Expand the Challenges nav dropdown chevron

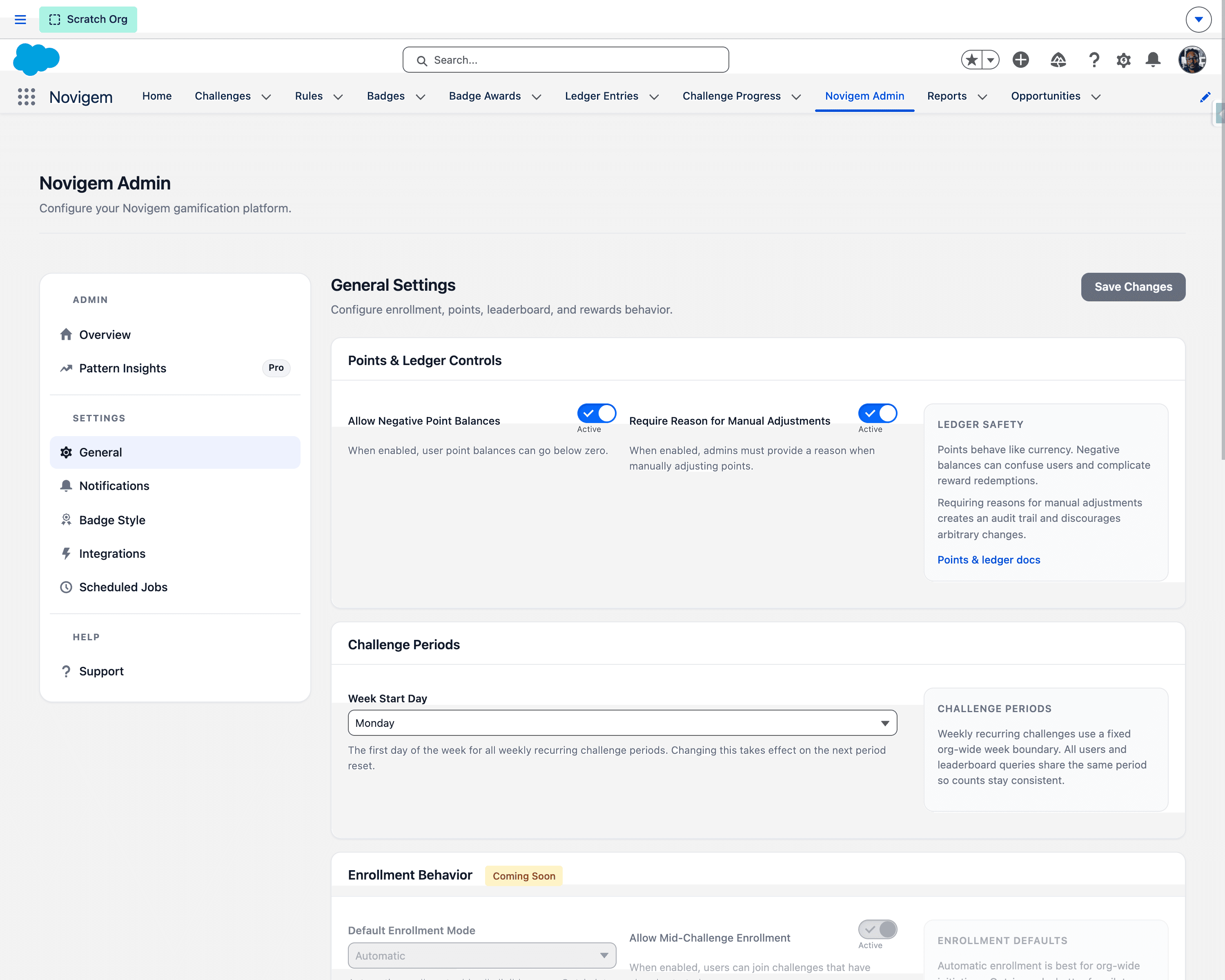click(266, 97)
